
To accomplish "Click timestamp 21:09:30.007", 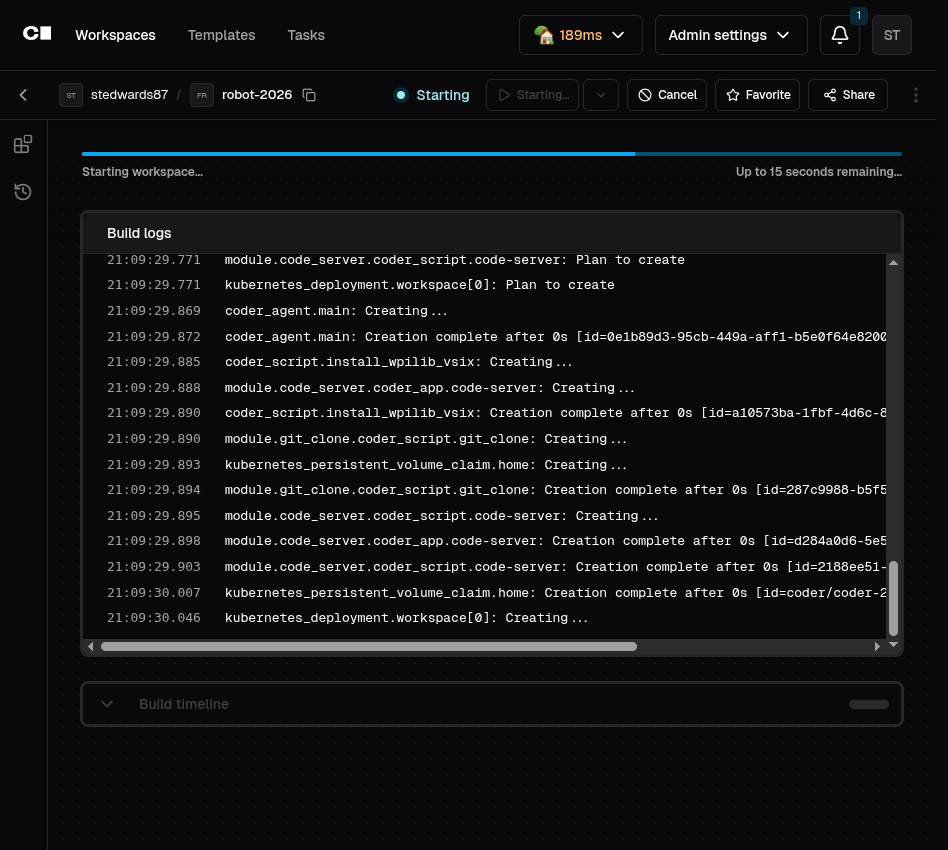I will point(154,592).
